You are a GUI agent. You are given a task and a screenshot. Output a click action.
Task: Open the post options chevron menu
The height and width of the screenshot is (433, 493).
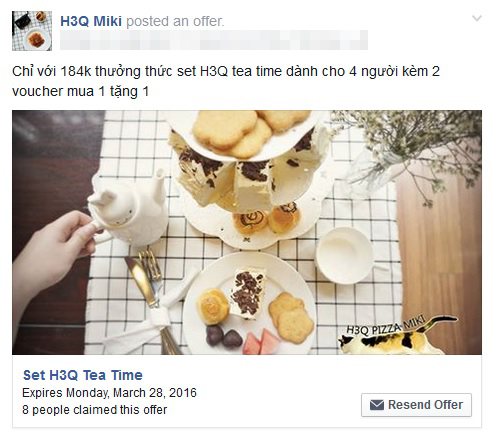point(477,18)
